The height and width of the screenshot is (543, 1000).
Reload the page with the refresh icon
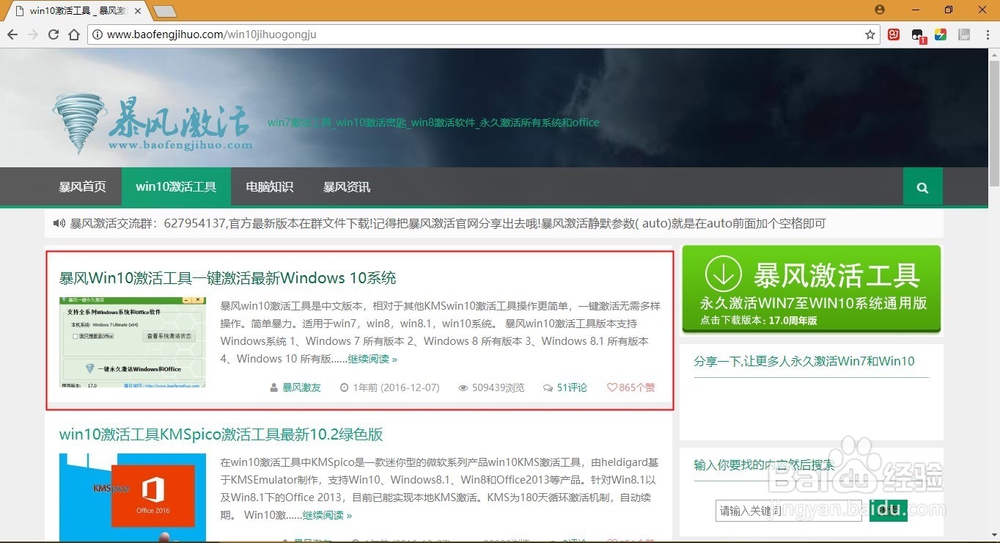54,34
